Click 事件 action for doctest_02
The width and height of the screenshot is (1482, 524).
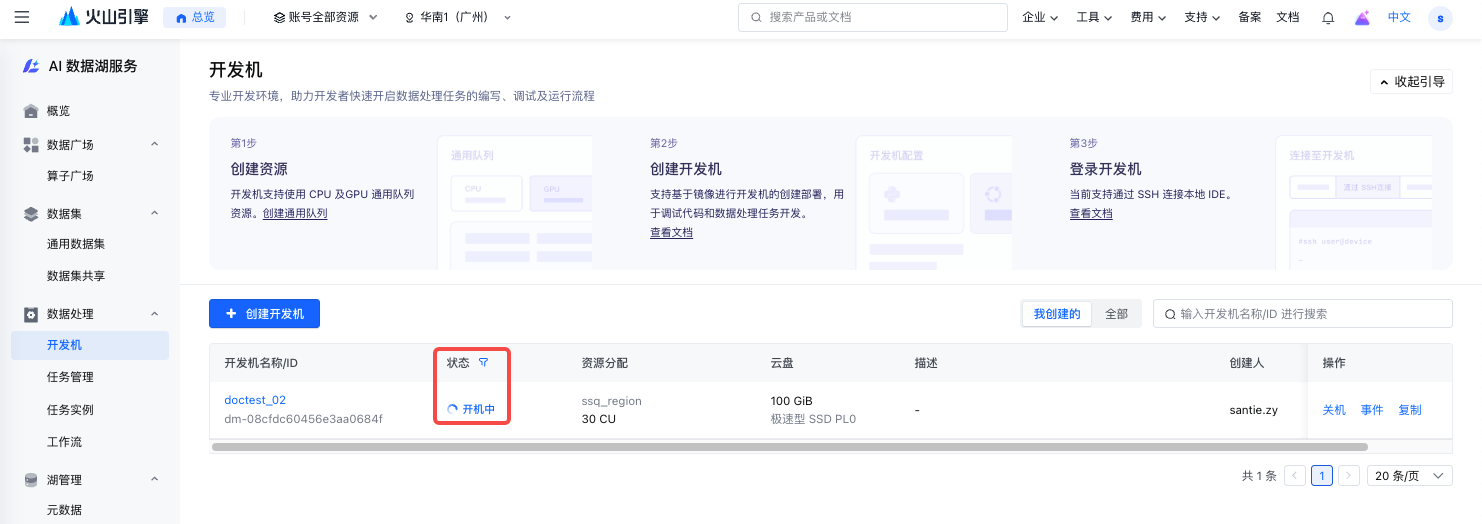pos(1372,410)
